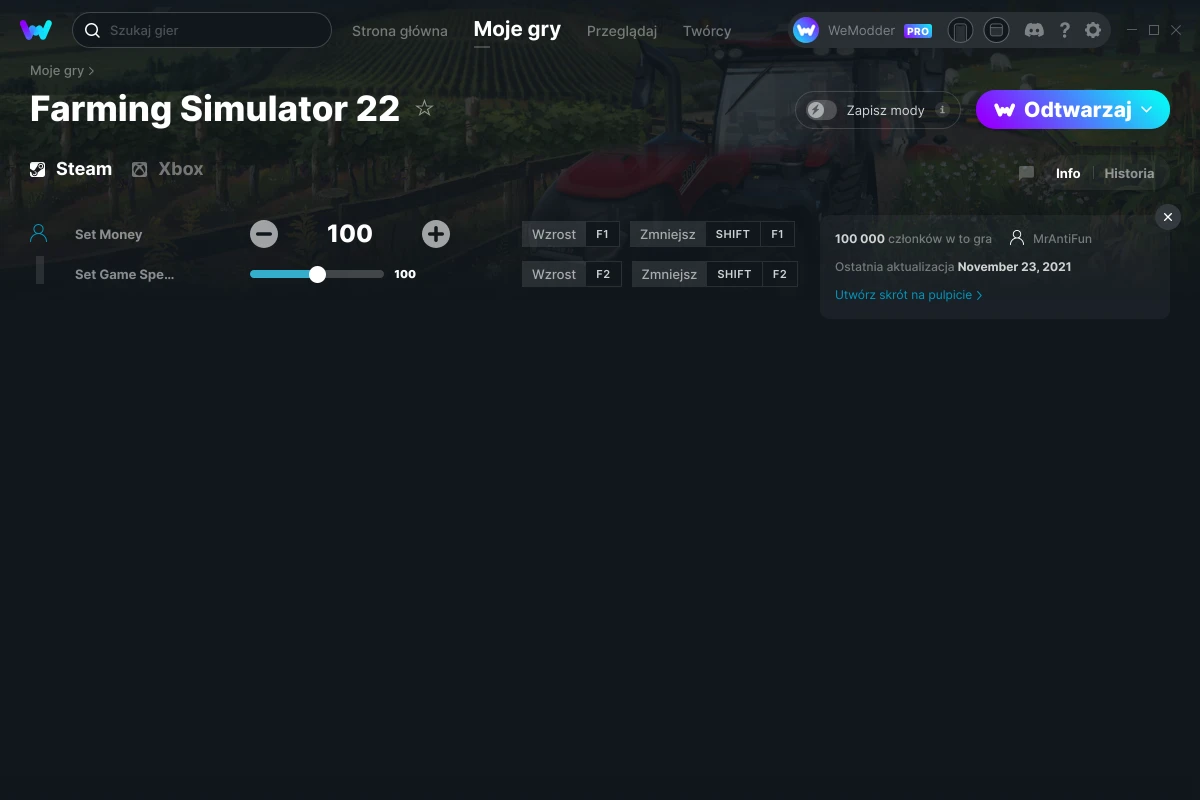Increase Set Money with plus button
This screenshot has height=800, width=1200.
pyautogui.click(x=436, y=234)
